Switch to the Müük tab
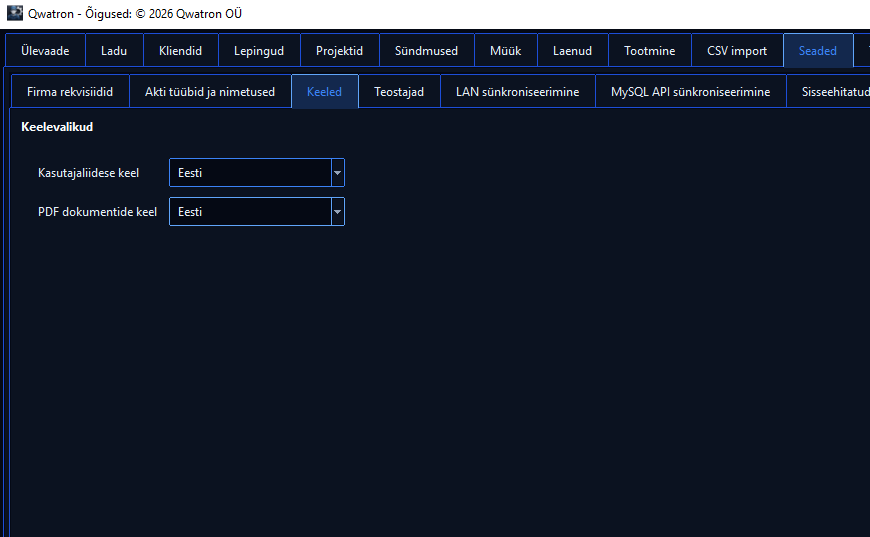Image resolution: width=870 pixels, height=537 pixels. [506, 50]
